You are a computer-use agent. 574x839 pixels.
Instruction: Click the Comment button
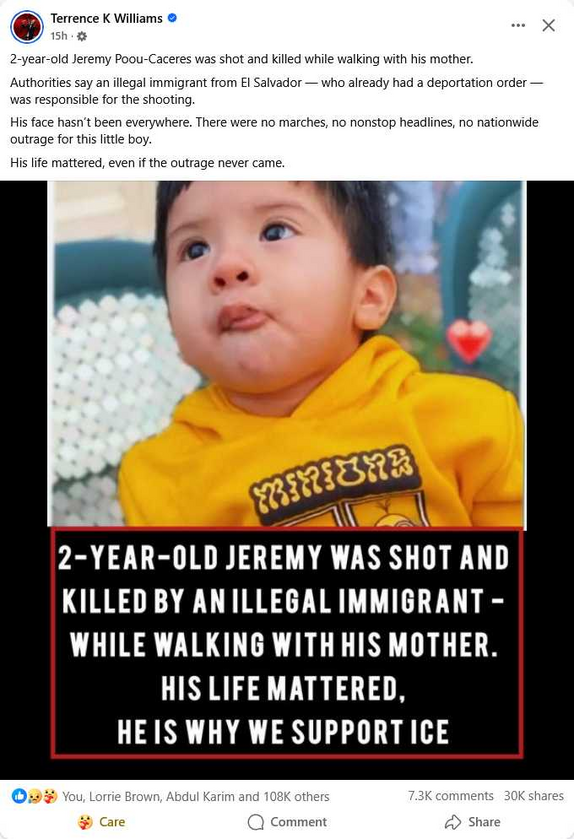click(287, 822)
